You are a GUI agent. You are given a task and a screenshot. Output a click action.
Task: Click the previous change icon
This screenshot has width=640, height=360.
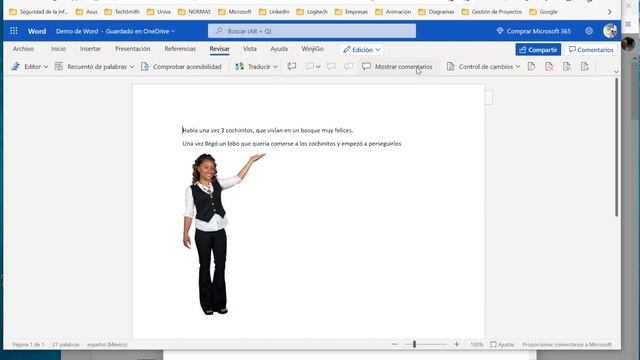pyautogui.click(x=567, y=66)
